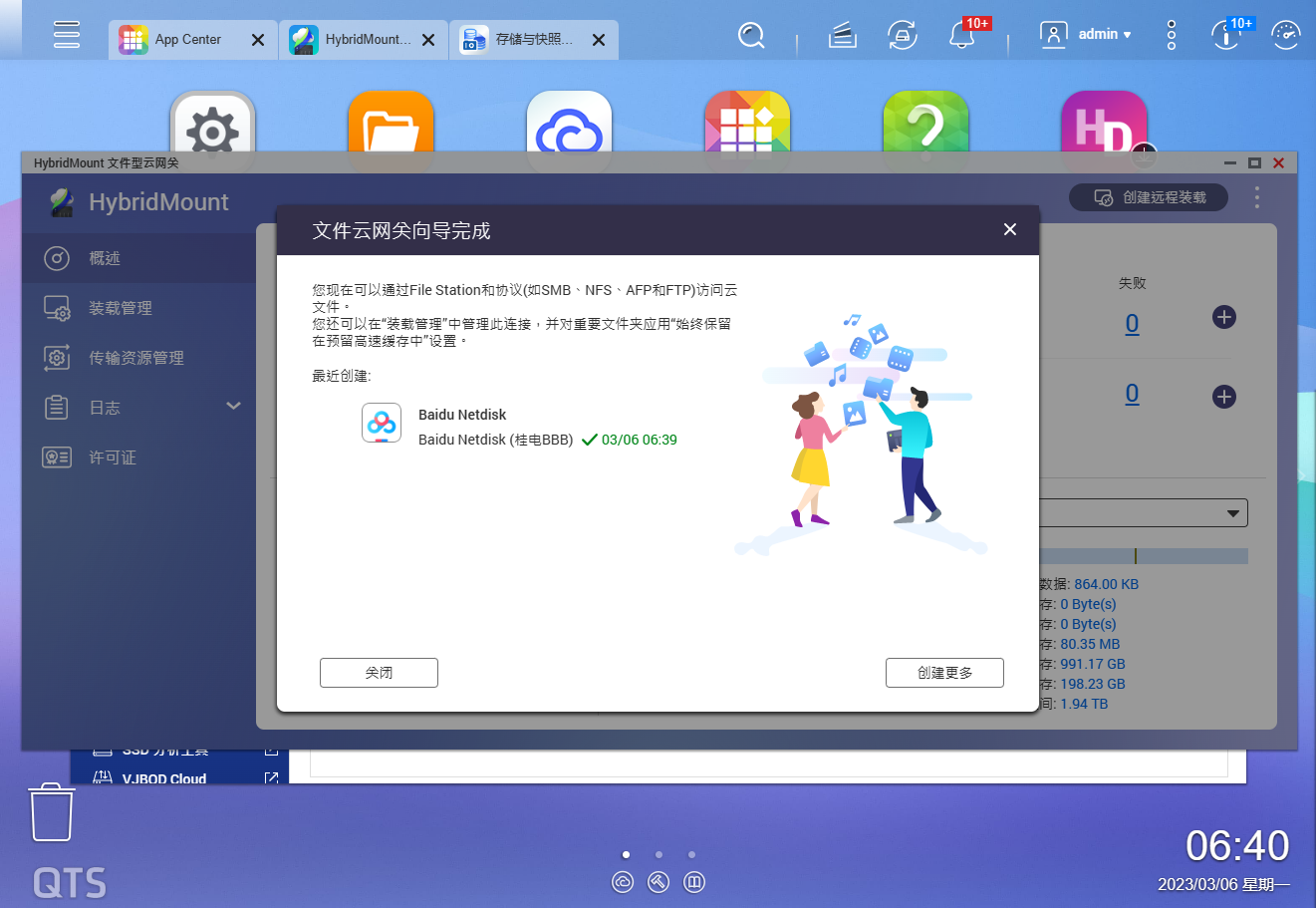1316x908 pixels.
Task: Click the first 失败 count link 0
Action: [1132, 324]
